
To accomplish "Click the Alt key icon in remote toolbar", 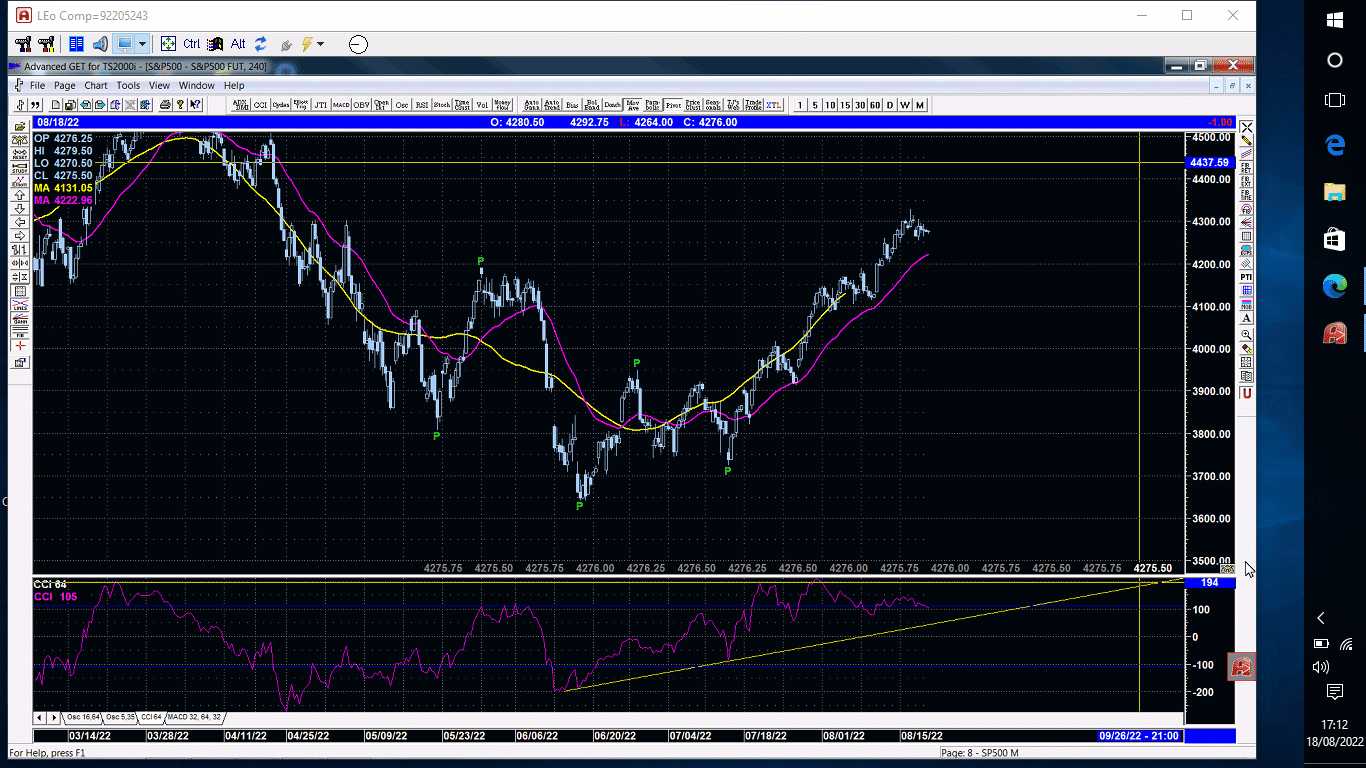I will pyautogui.click(x=238, y=44).
